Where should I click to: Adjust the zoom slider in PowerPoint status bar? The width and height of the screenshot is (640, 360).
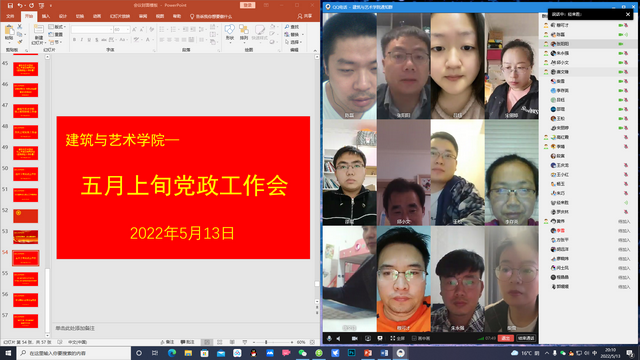point(266,342)
